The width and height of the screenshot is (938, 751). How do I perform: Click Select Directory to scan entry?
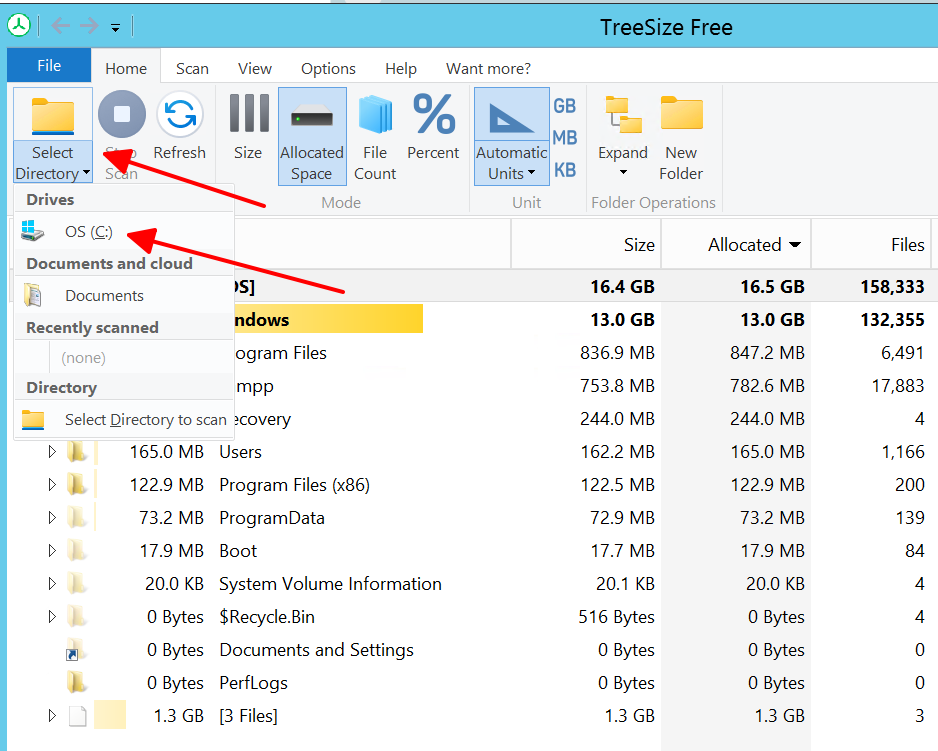[x=124, y=419]
